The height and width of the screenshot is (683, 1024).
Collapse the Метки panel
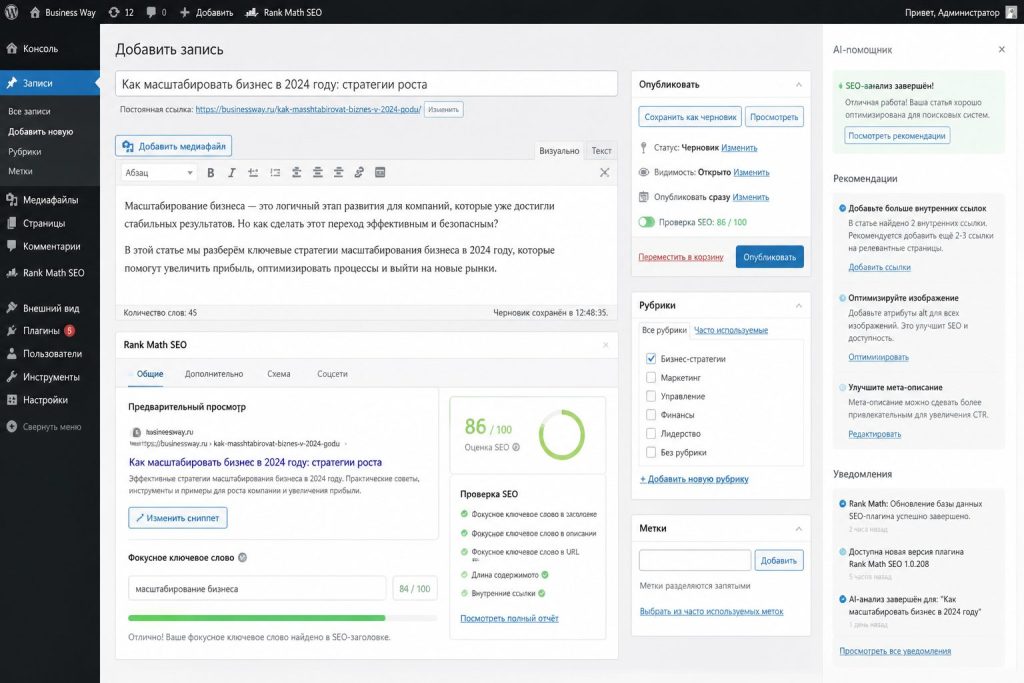[x=799, y=529]
